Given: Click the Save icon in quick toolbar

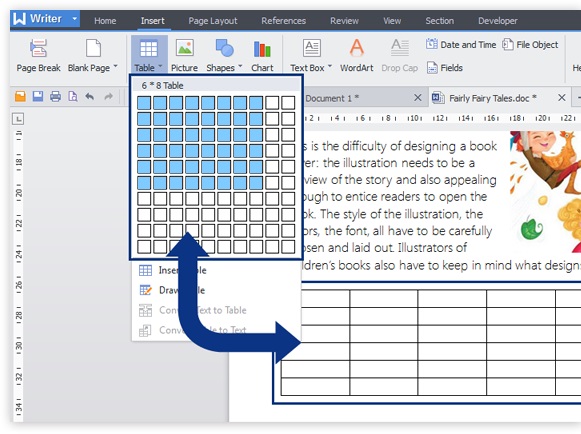Looking at the screenshot, I should [x=38, y=97].
